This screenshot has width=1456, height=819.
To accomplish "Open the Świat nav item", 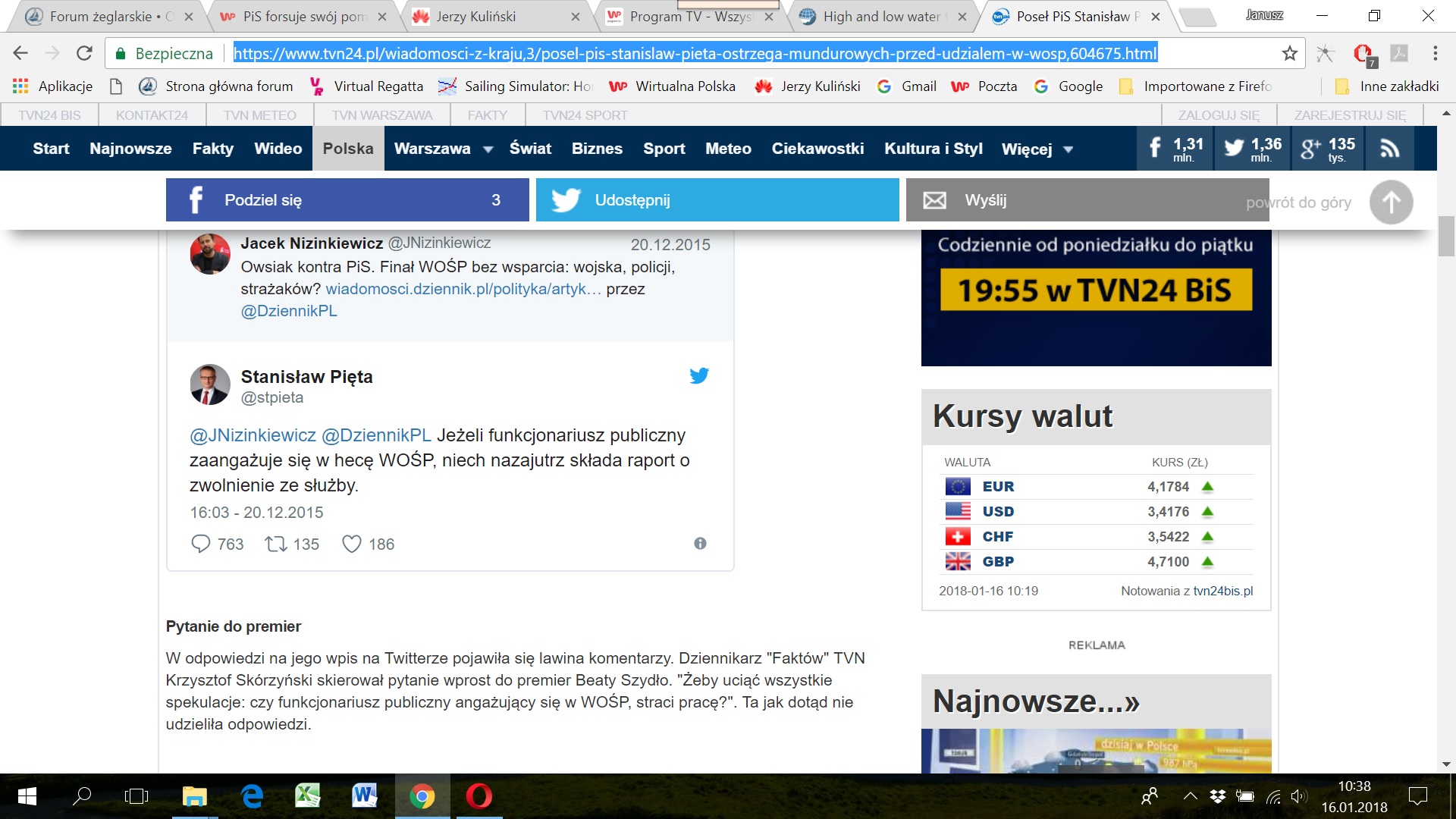I will (530, 149).
